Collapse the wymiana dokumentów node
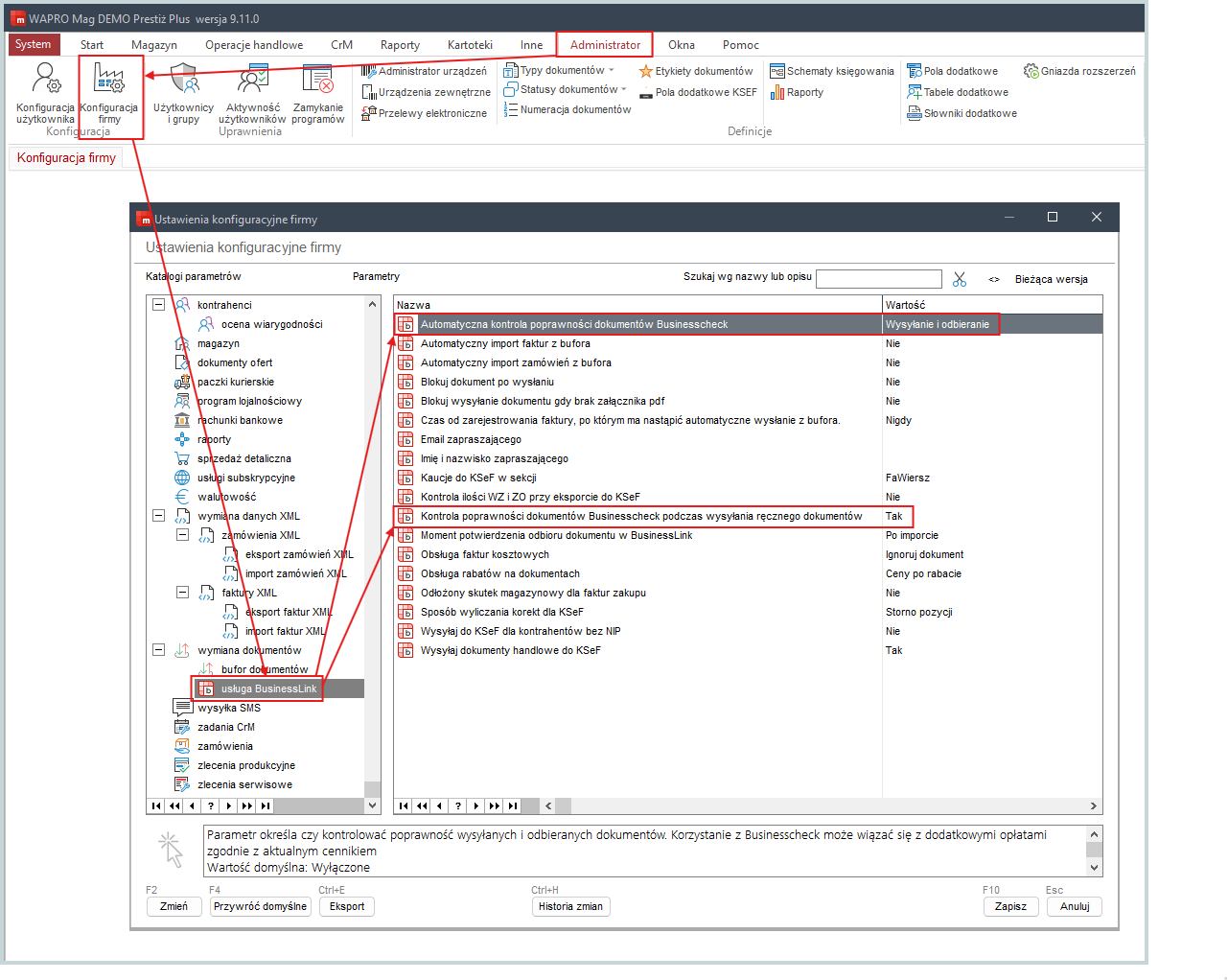This screenshot has height=980, width=1228. click(159, 650)
